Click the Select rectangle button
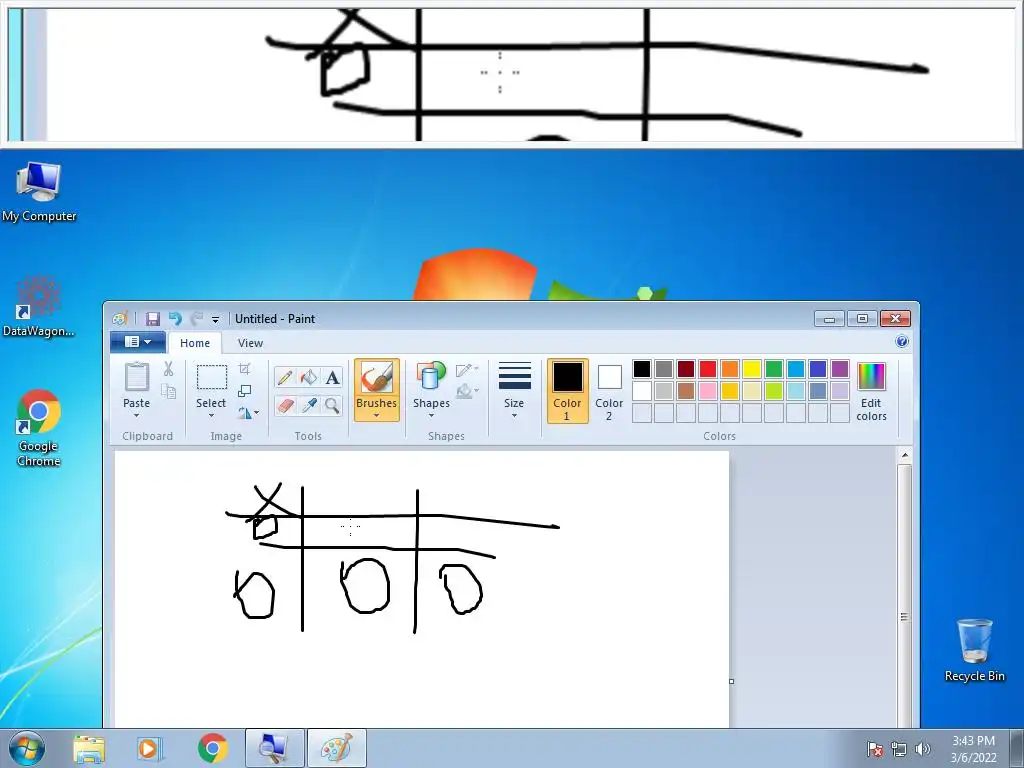This screenshot has height=768, width=1024. click(212, 377)
